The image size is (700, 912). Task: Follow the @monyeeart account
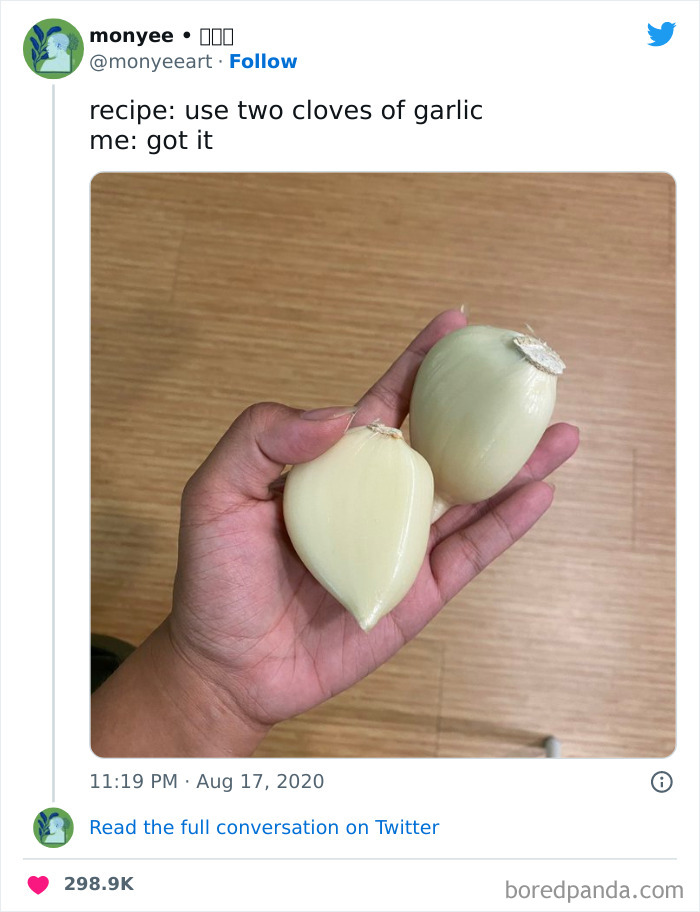point(263,61)
